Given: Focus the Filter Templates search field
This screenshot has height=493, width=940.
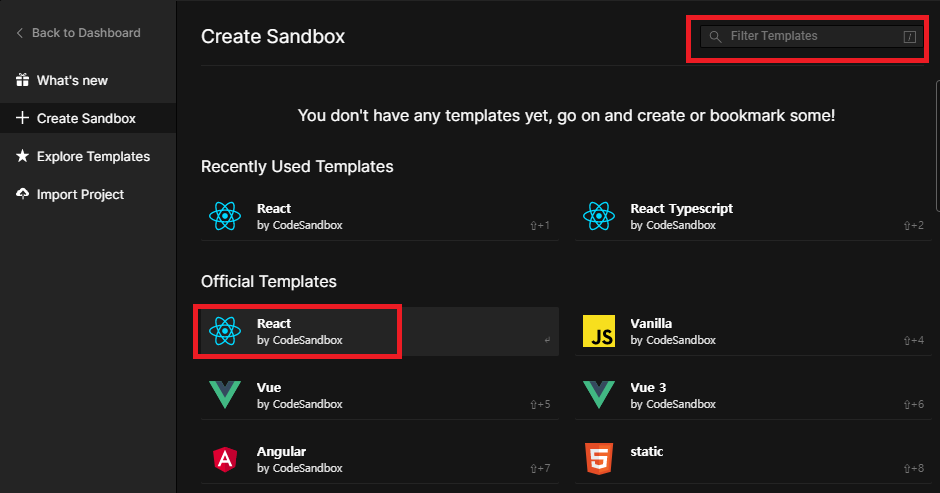Looking at the screenshot, I should click(811, 37).
